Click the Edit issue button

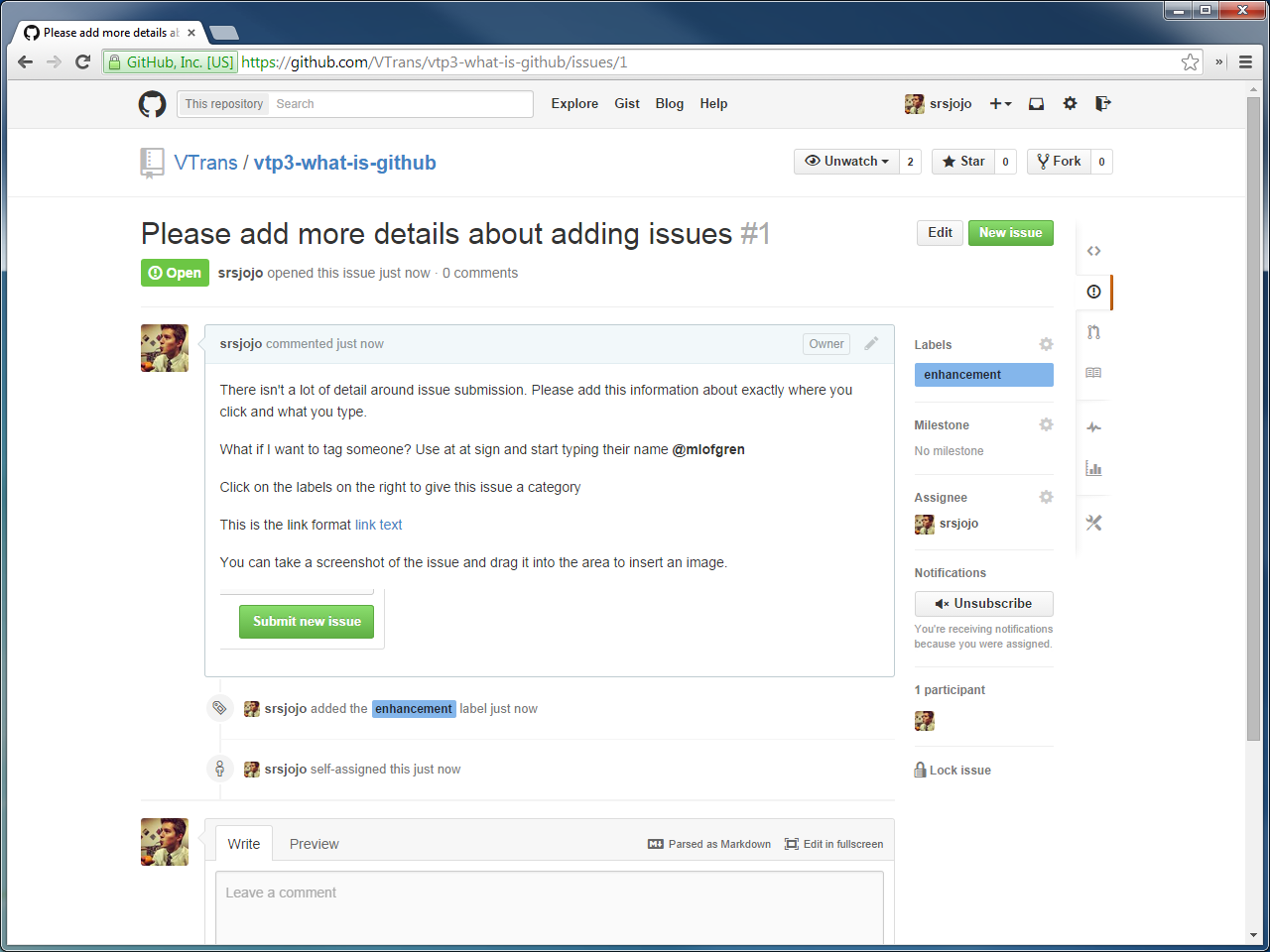[940, 233]
